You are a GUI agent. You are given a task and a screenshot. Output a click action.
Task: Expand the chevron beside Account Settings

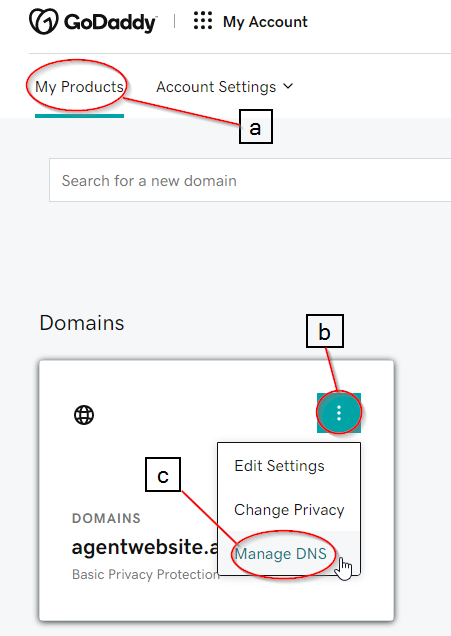pyautogui.click(x=288, y=86)
